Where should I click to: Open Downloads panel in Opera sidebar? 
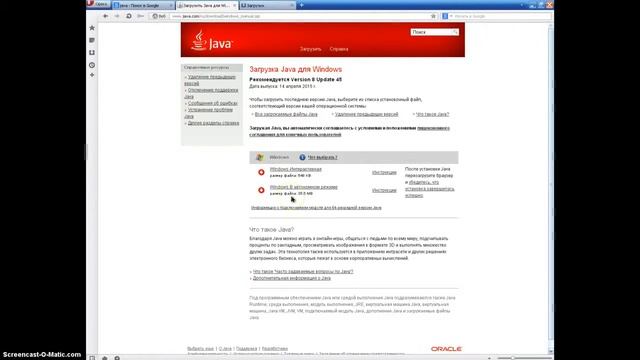[92, 53]
